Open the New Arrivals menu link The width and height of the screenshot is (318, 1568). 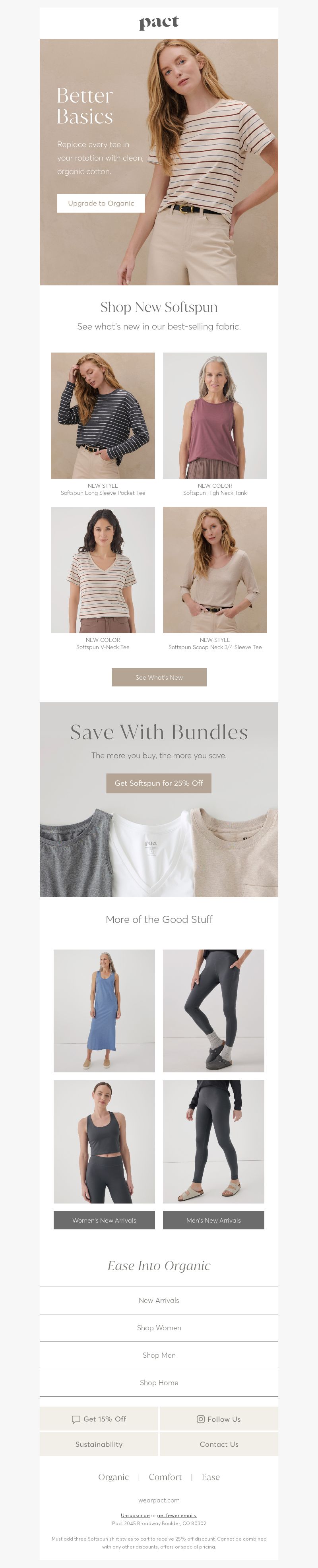[159, 1300]
